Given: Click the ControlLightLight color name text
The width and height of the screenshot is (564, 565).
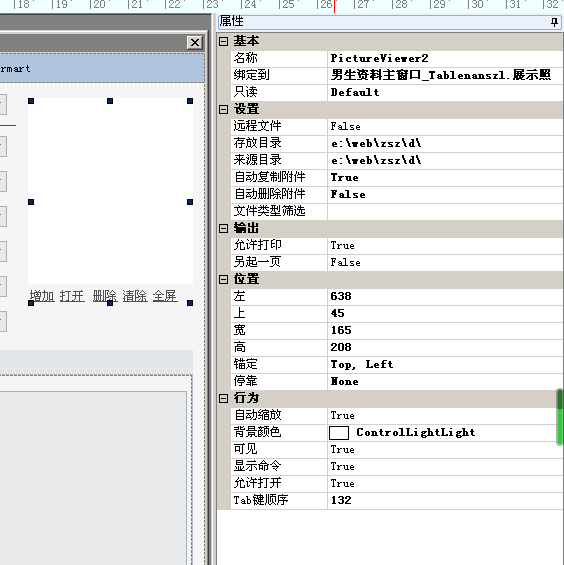Looking at the screenshot, I should point(416,432).
